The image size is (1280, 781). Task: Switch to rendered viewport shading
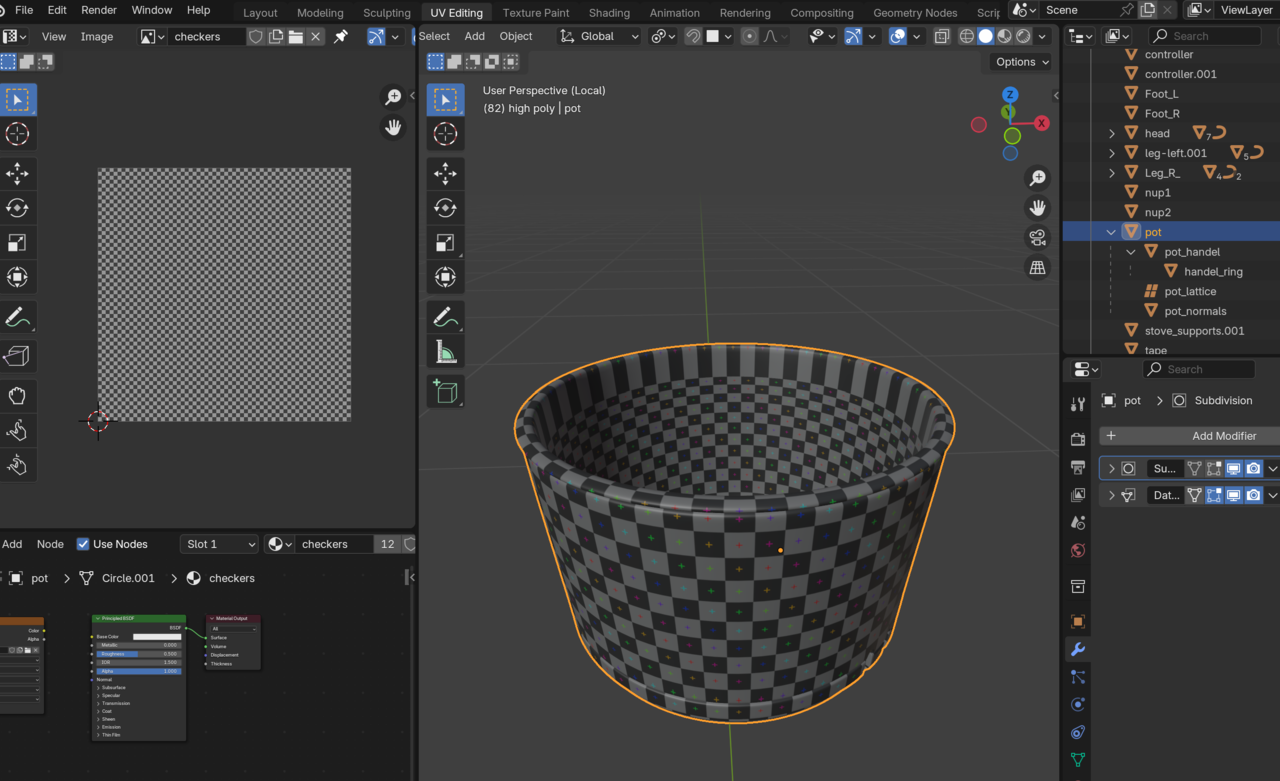click(x=1024, y=36)
